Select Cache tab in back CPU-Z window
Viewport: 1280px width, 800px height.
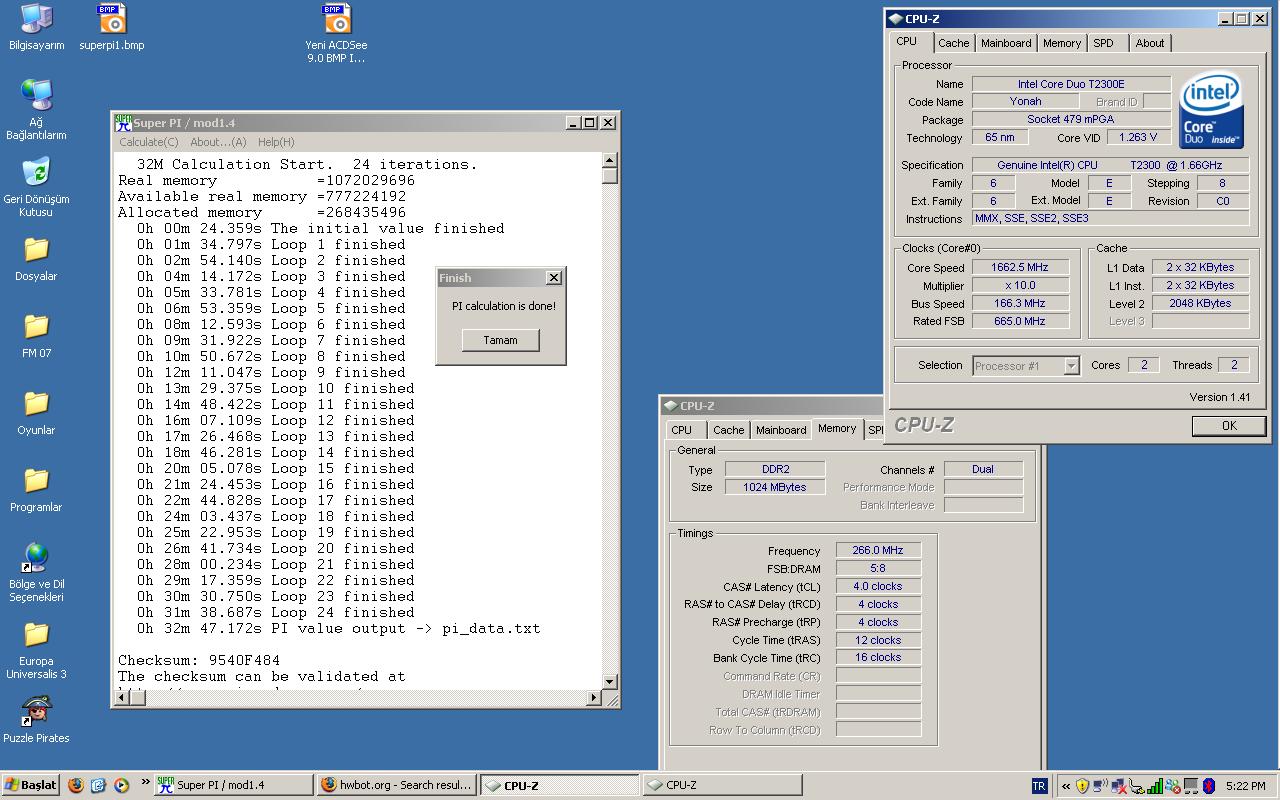728,430
